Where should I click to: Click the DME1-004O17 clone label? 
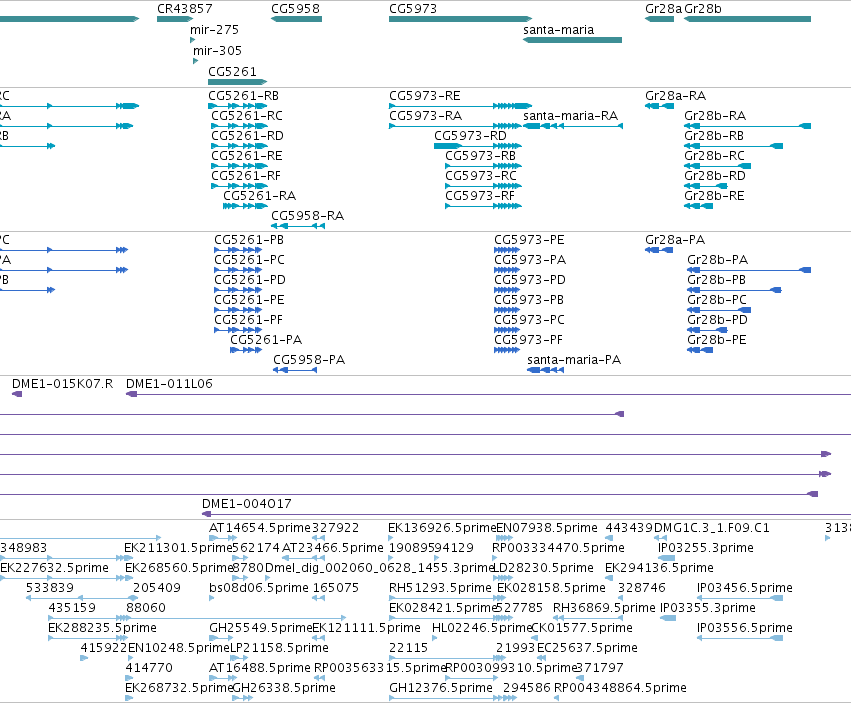coord(247,504)
